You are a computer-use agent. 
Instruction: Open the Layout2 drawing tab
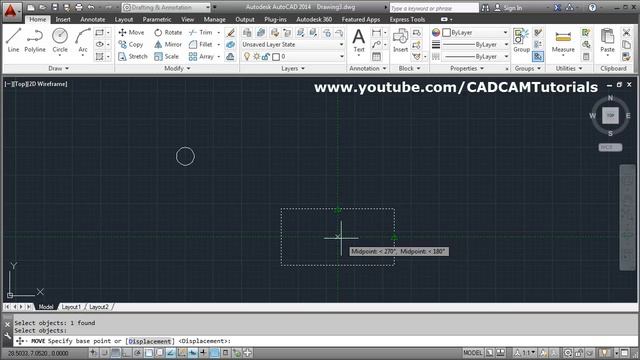tap(99, 307)
